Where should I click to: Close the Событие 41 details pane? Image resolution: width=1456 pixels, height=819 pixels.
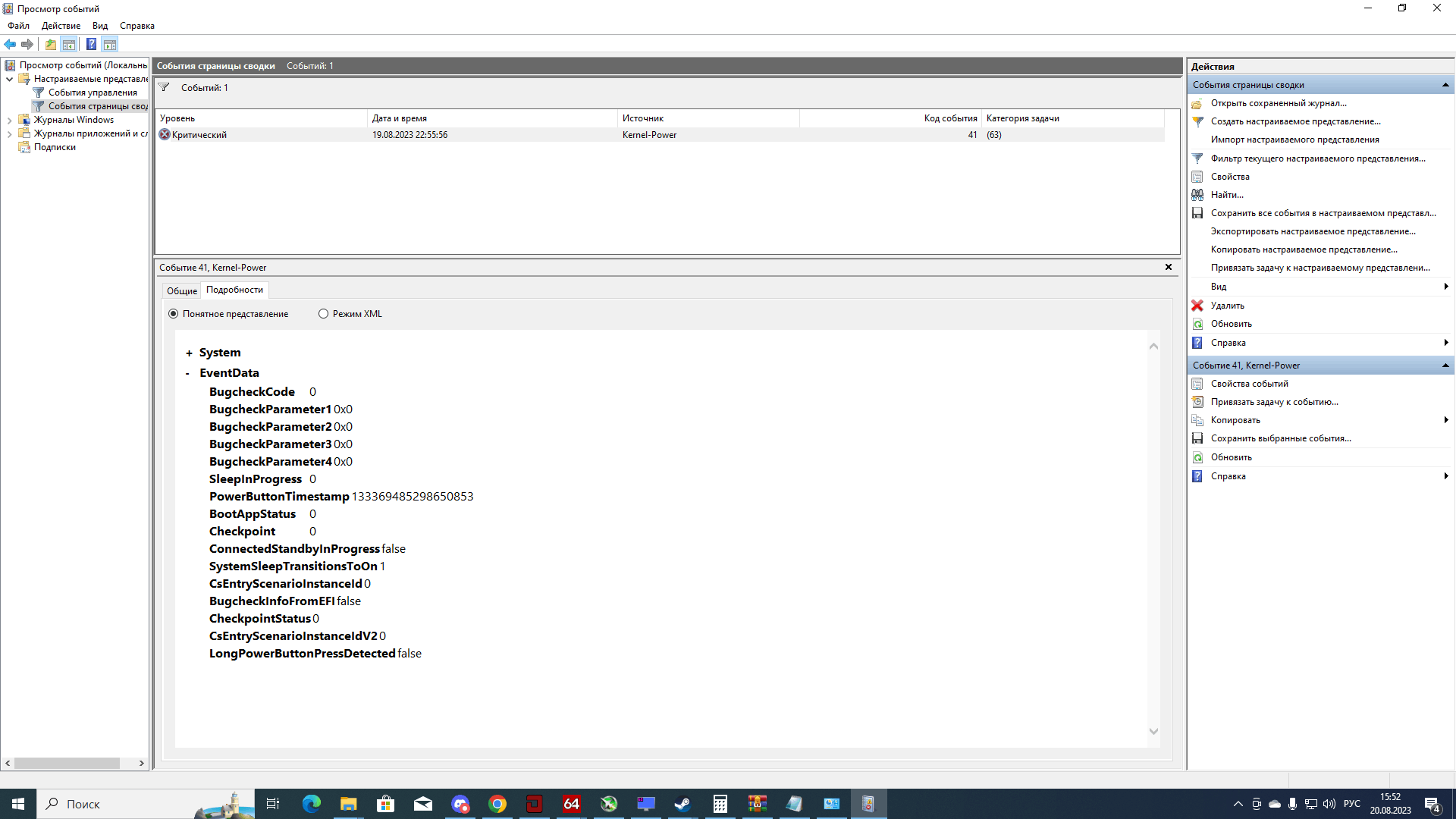pyautogui.click(x=1169, y=267)
